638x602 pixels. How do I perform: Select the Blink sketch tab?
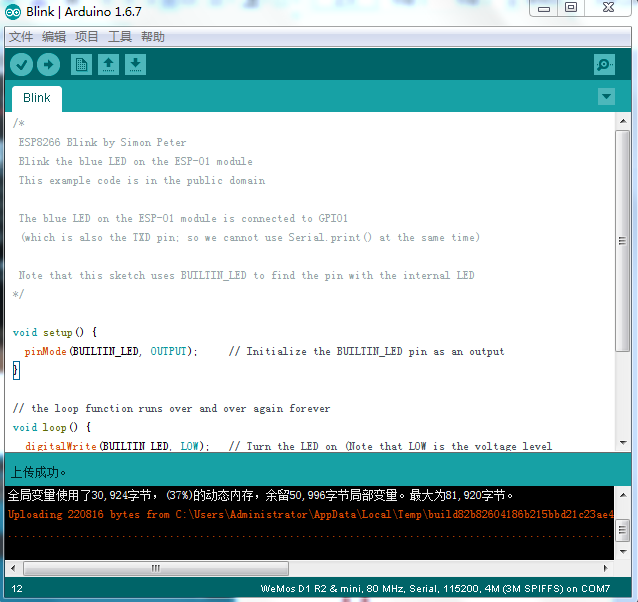(37, 98)
